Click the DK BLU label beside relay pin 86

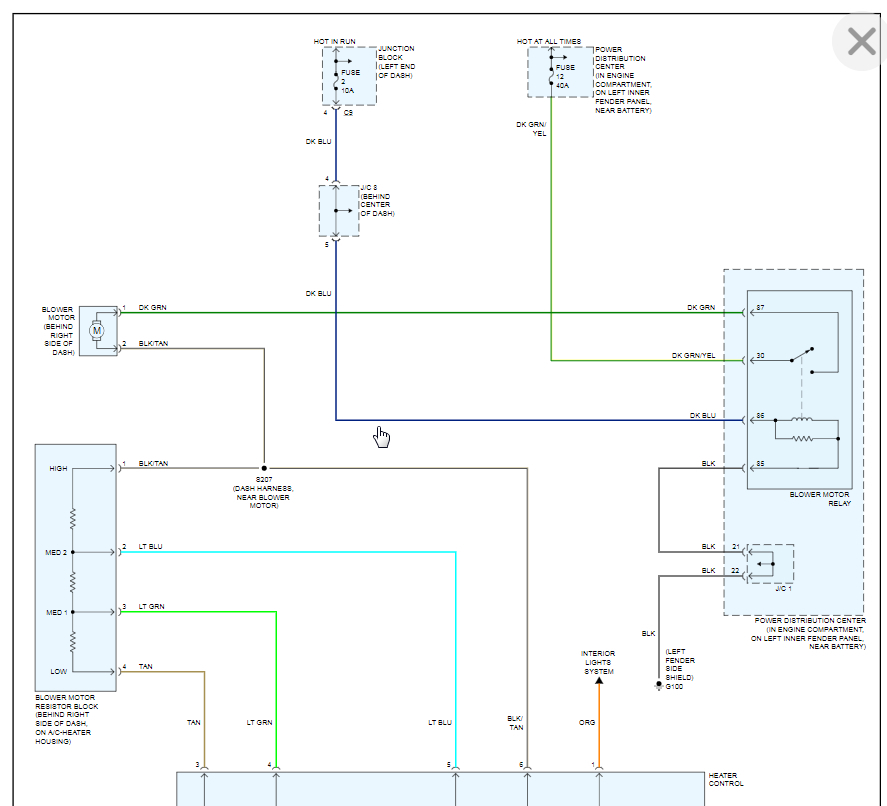(x=703, y=415)
